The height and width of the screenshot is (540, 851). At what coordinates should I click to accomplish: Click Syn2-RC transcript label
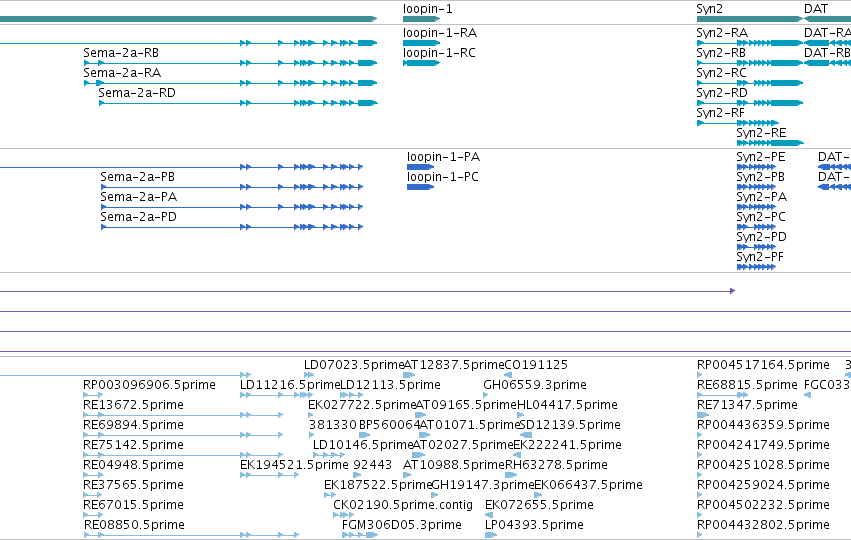click(x=721, y=73)
